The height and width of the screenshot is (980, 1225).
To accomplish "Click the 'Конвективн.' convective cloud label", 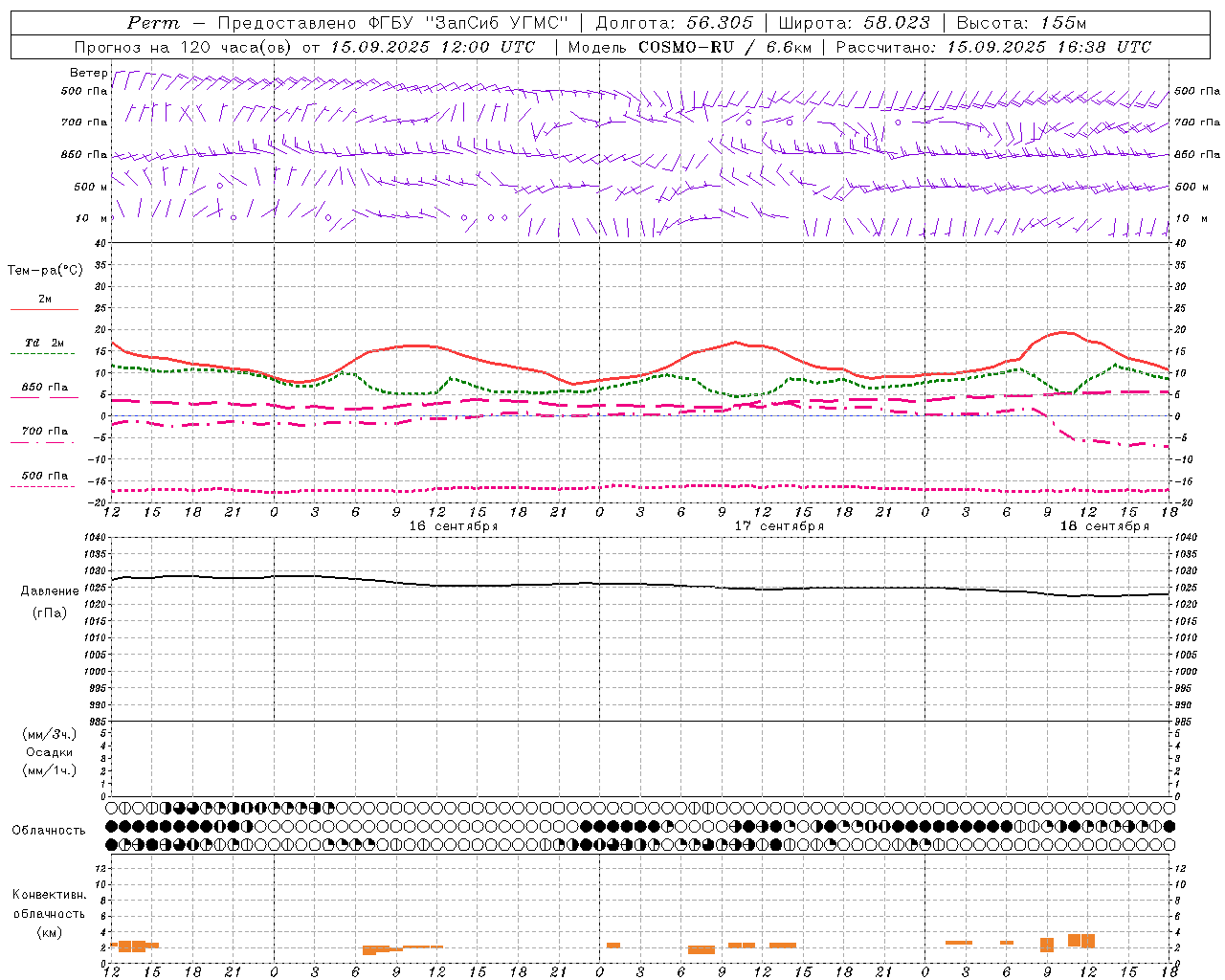I will tap(50, 895).
